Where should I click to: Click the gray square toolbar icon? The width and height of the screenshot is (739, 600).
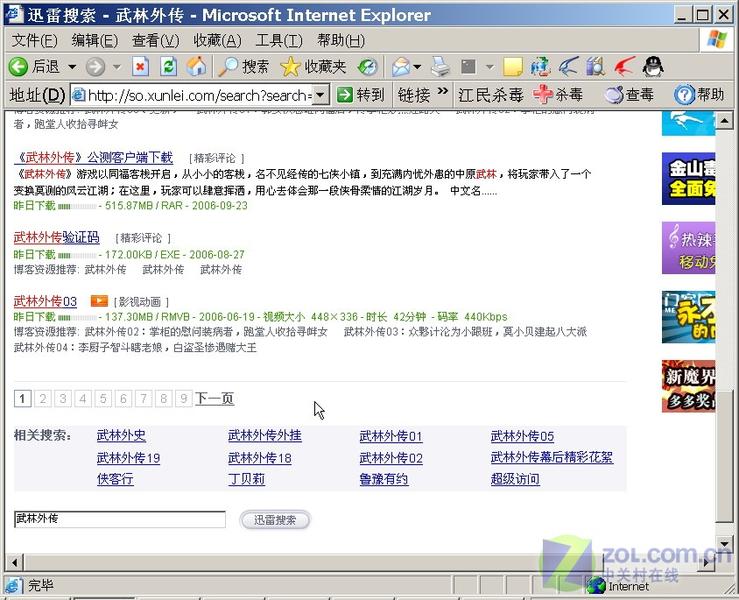pos(468,66)
